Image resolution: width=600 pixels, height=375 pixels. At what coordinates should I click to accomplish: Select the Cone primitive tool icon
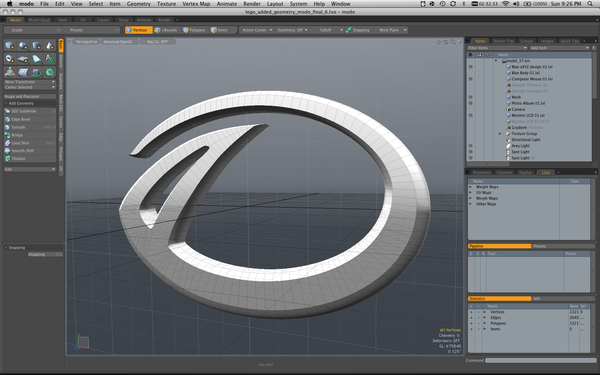[x=50, y=46]
